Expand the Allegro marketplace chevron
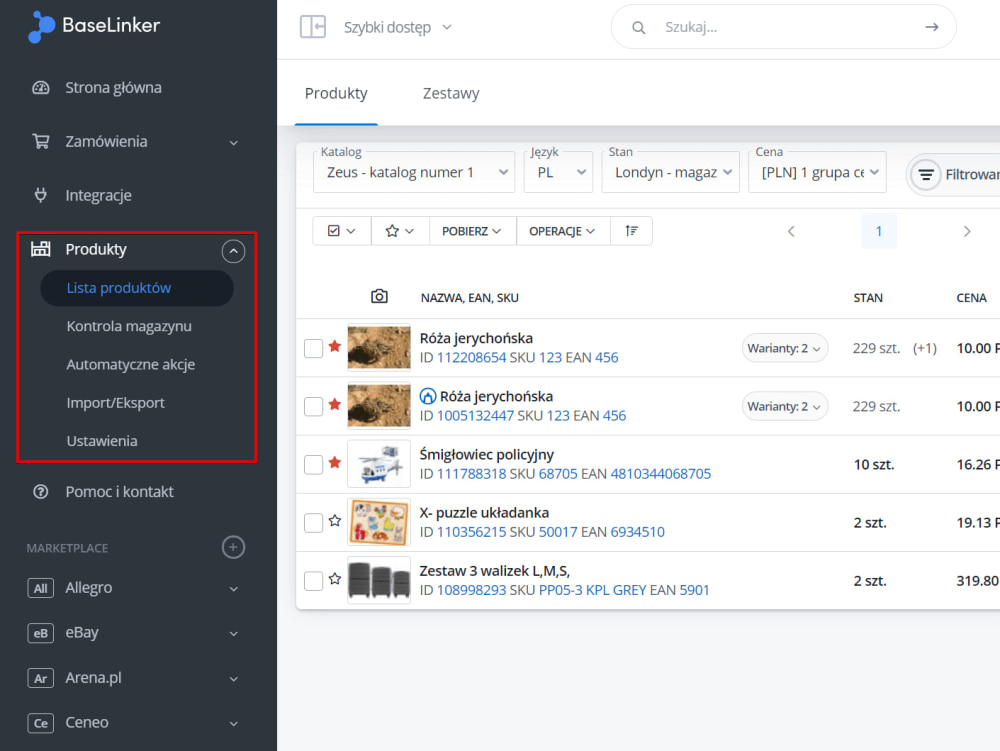 pos(233,589)
